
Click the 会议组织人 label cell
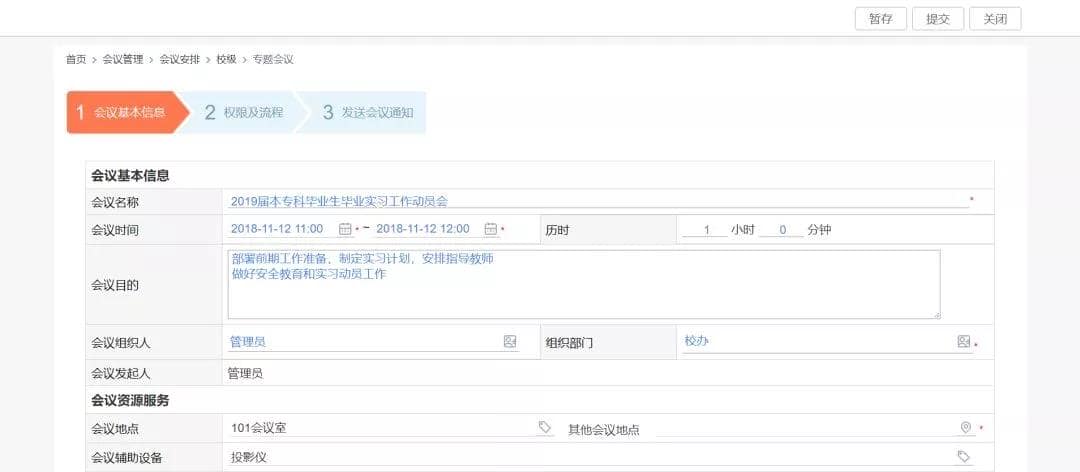154,342
